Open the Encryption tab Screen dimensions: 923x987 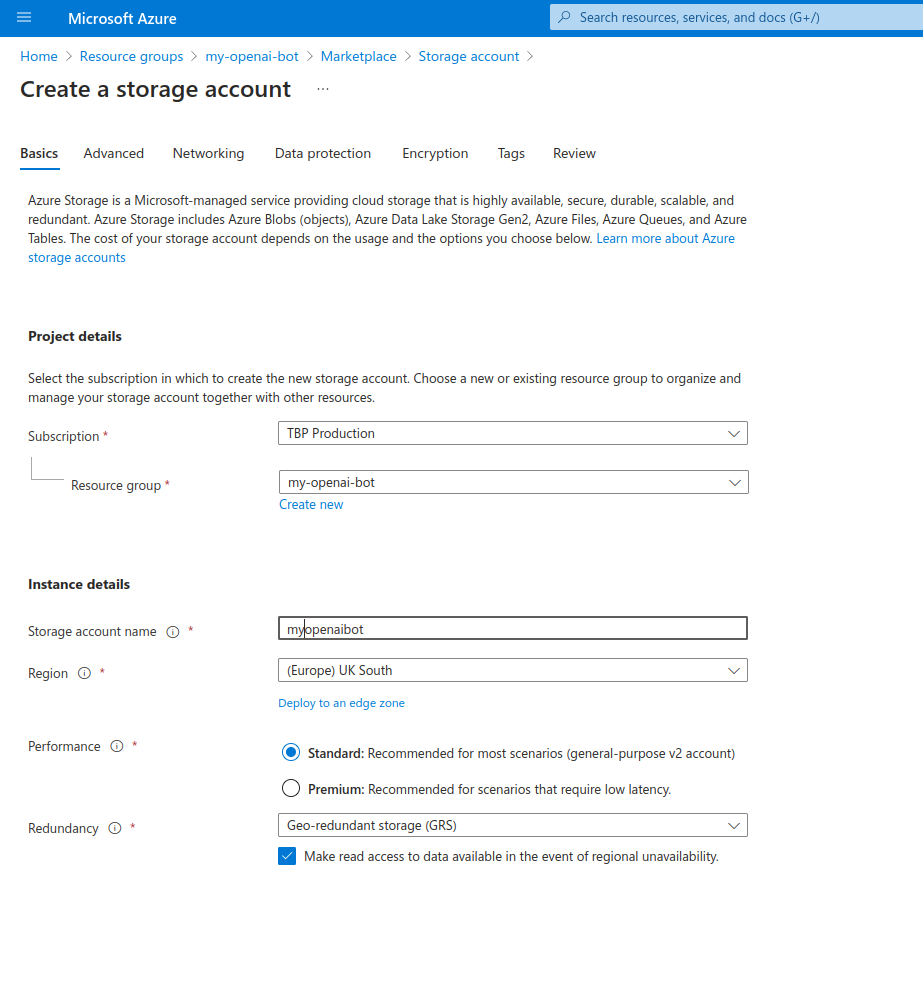[x=435, y=154]
